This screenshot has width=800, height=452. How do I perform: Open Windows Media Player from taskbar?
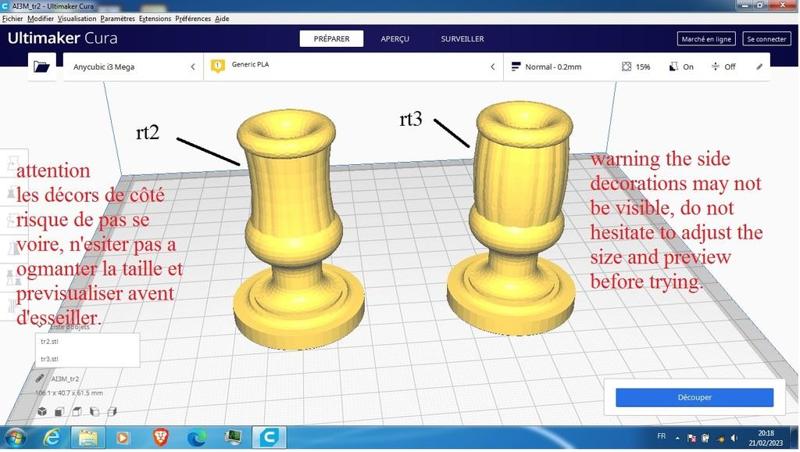122,438
